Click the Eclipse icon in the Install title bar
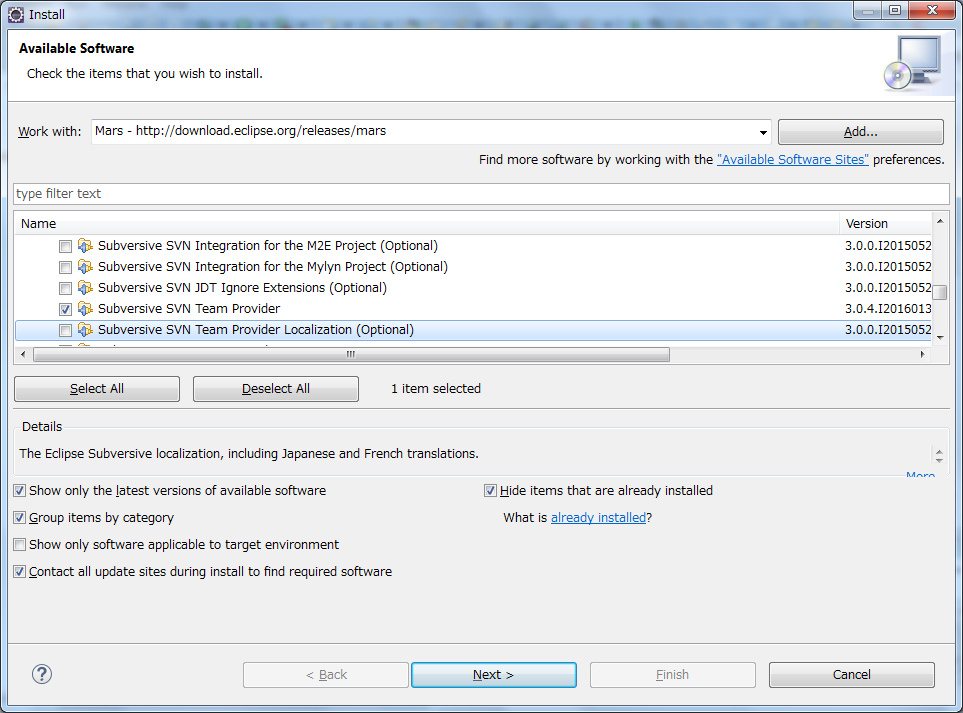This screenshot has height=713, width=963. pyautogui.click(x=16, y=14)
